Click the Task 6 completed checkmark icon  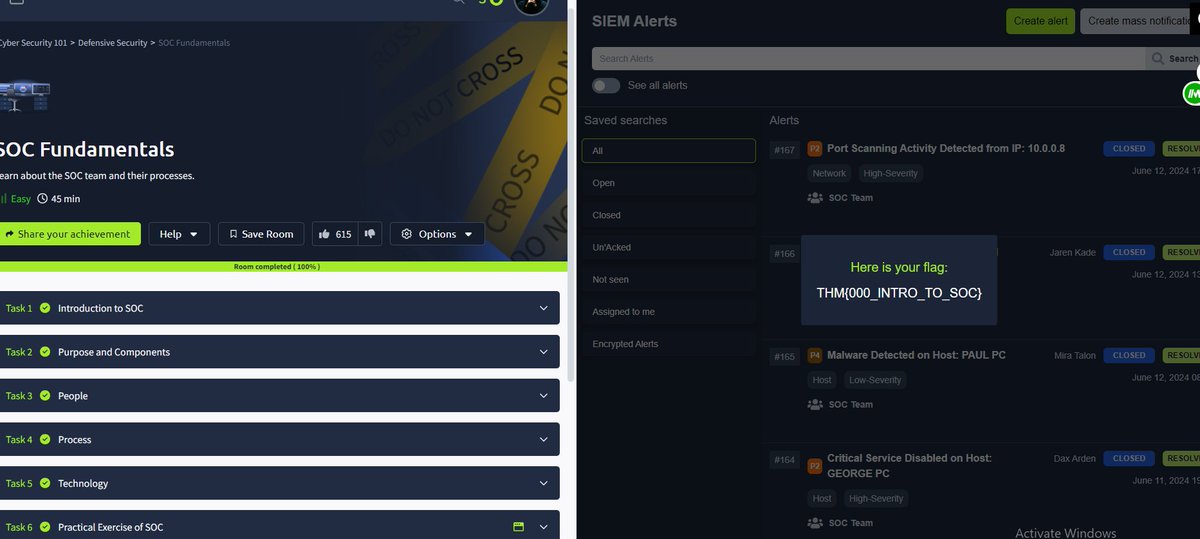pyautogui.click(x=45, y=527)
